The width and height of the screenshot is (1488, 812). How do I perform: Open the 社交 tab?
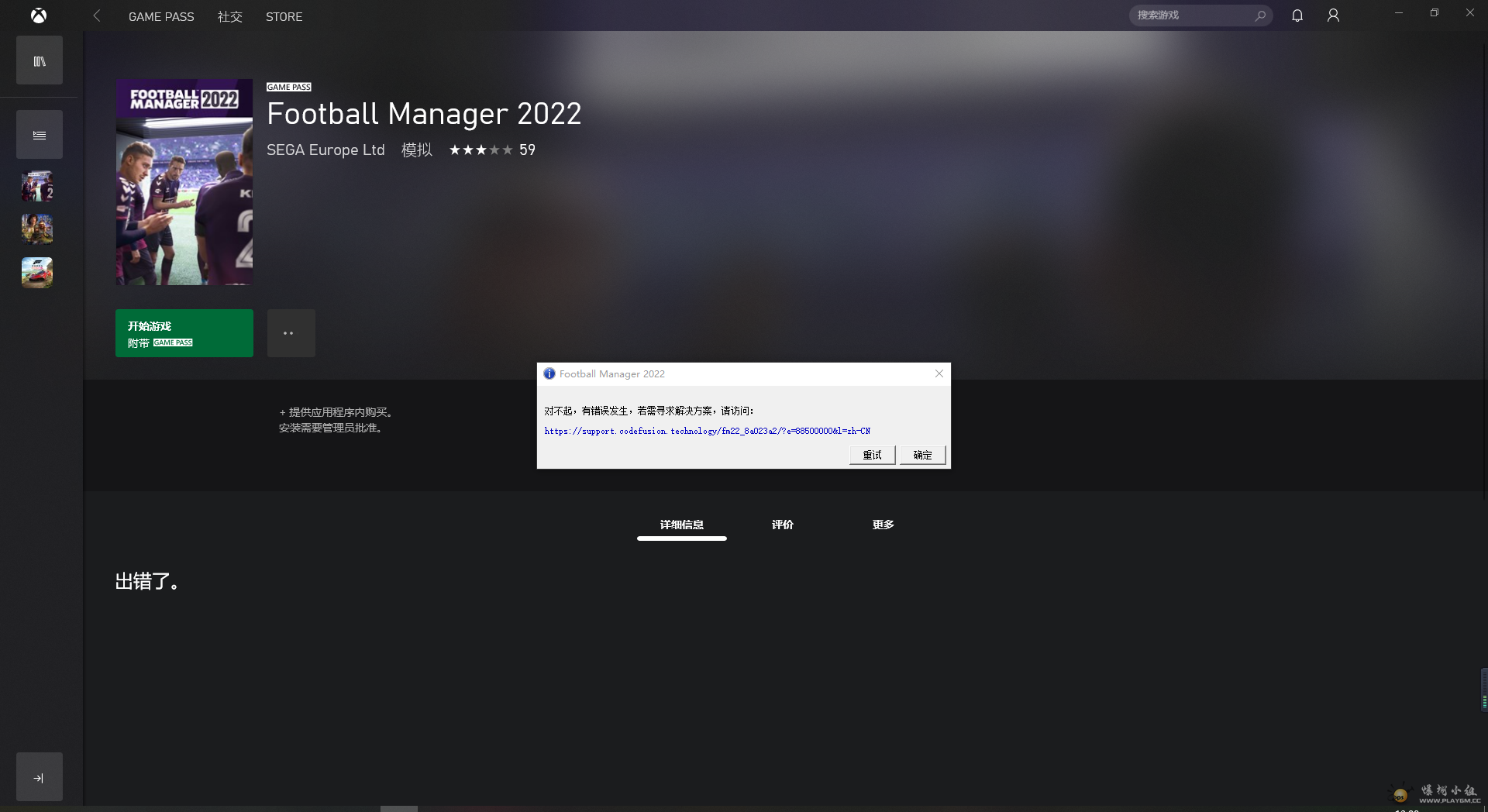tap(230, 16)
